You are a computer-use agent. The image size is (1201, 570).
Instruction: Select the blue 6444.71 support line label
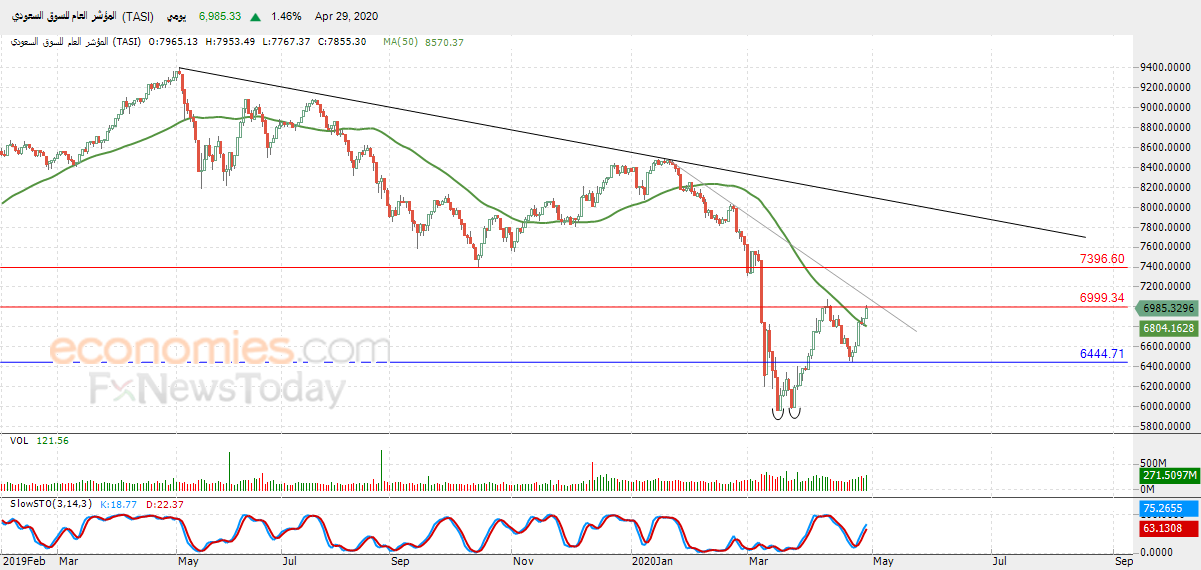(x=1102, y=354)
